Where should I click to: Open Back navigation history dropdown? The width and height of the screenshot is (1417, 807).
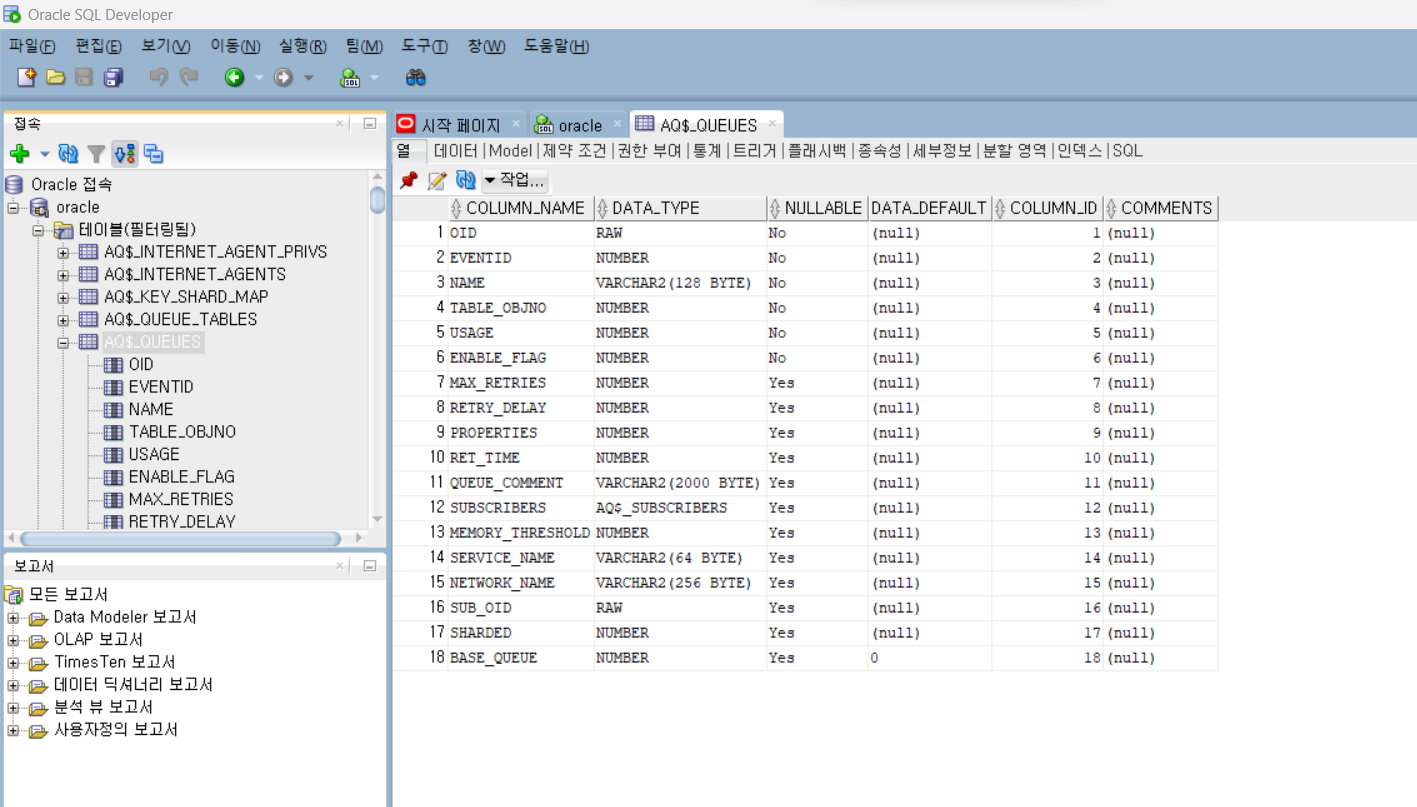coord(259,78)
